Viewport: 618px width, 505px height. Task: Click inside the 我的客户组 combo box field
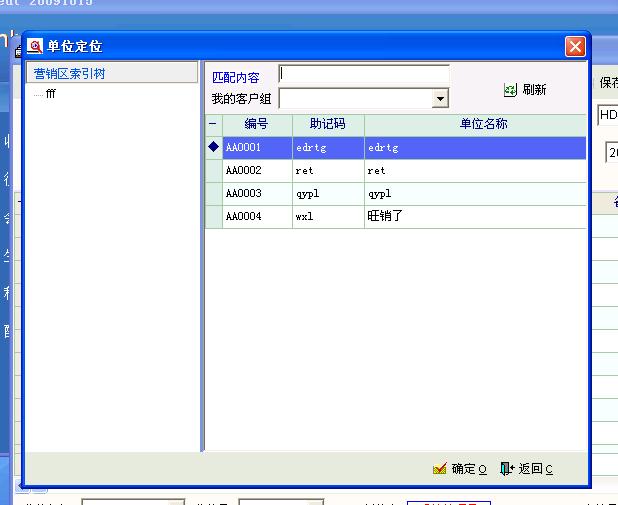click(x=354, y=99)
